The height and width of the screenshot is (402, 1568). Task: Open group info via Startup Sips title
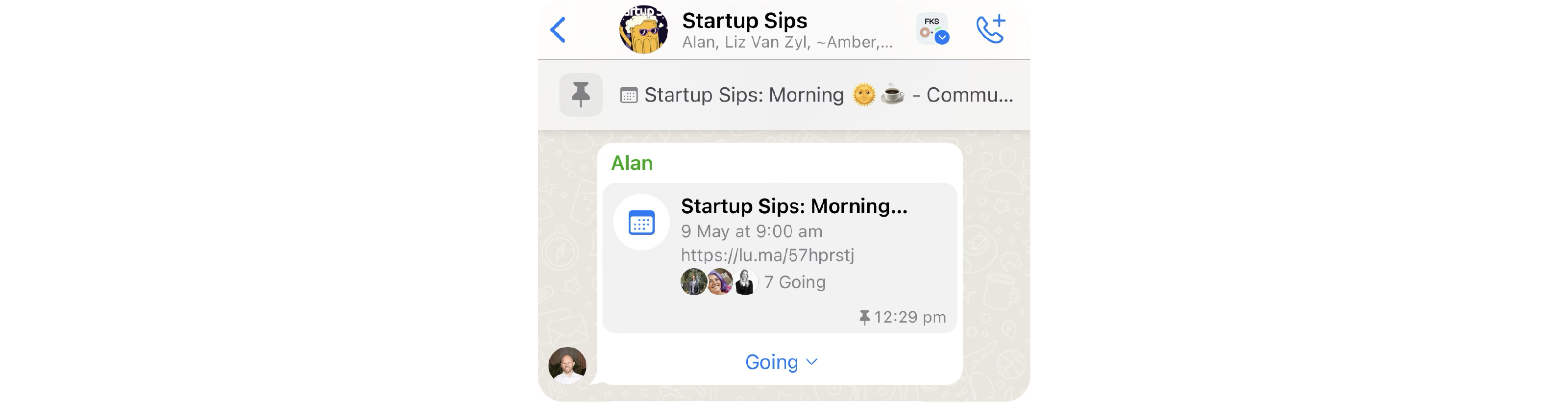pyautogui.click(x=744, y=20)
